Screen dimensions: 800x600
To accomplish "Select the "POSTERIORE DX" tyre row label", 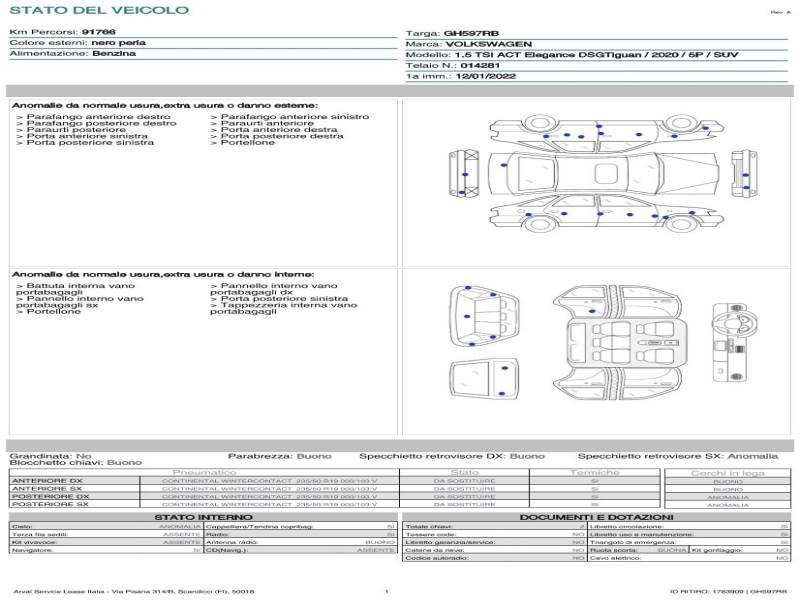I will tap(51, 496).
